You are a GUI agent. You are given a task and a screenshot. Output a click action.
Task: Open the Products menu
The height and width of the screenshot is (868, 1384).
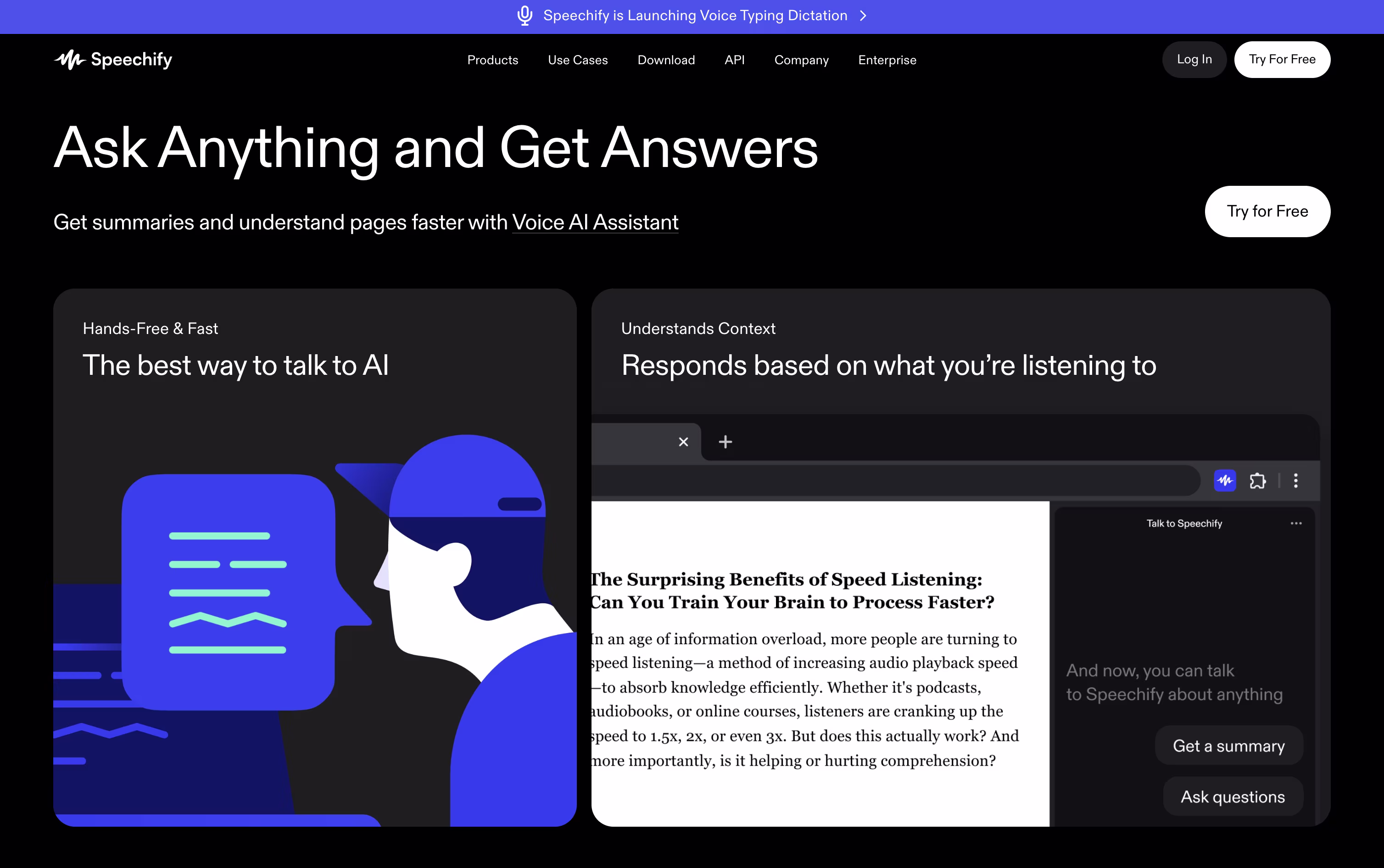[x=492, y=60]
